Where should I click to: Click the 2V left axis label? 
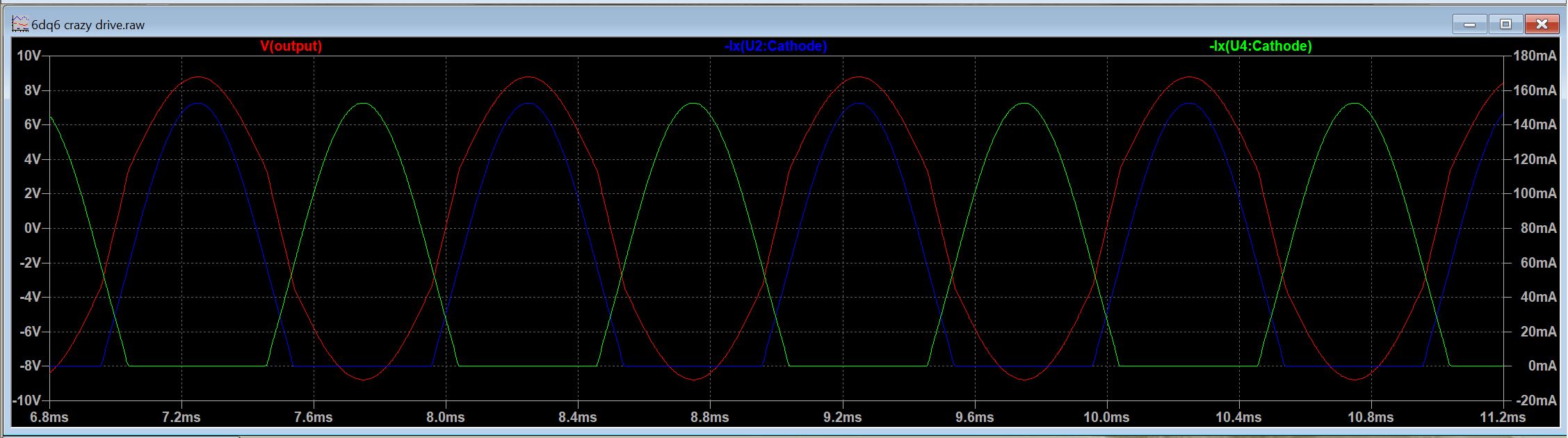33,193
